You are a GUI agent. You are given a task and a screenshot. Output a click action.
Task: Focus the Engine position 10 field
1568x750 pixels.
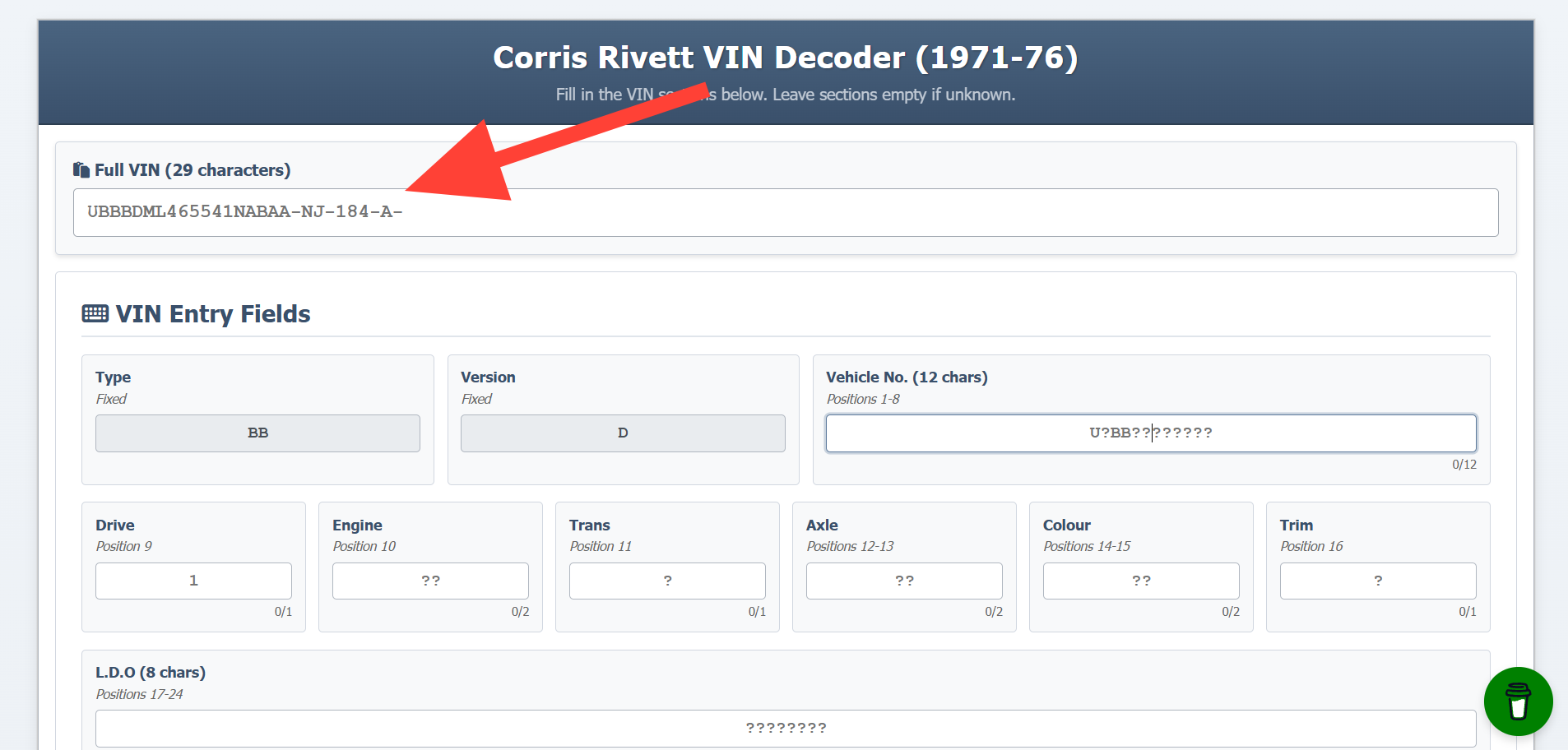click(430, 581)
